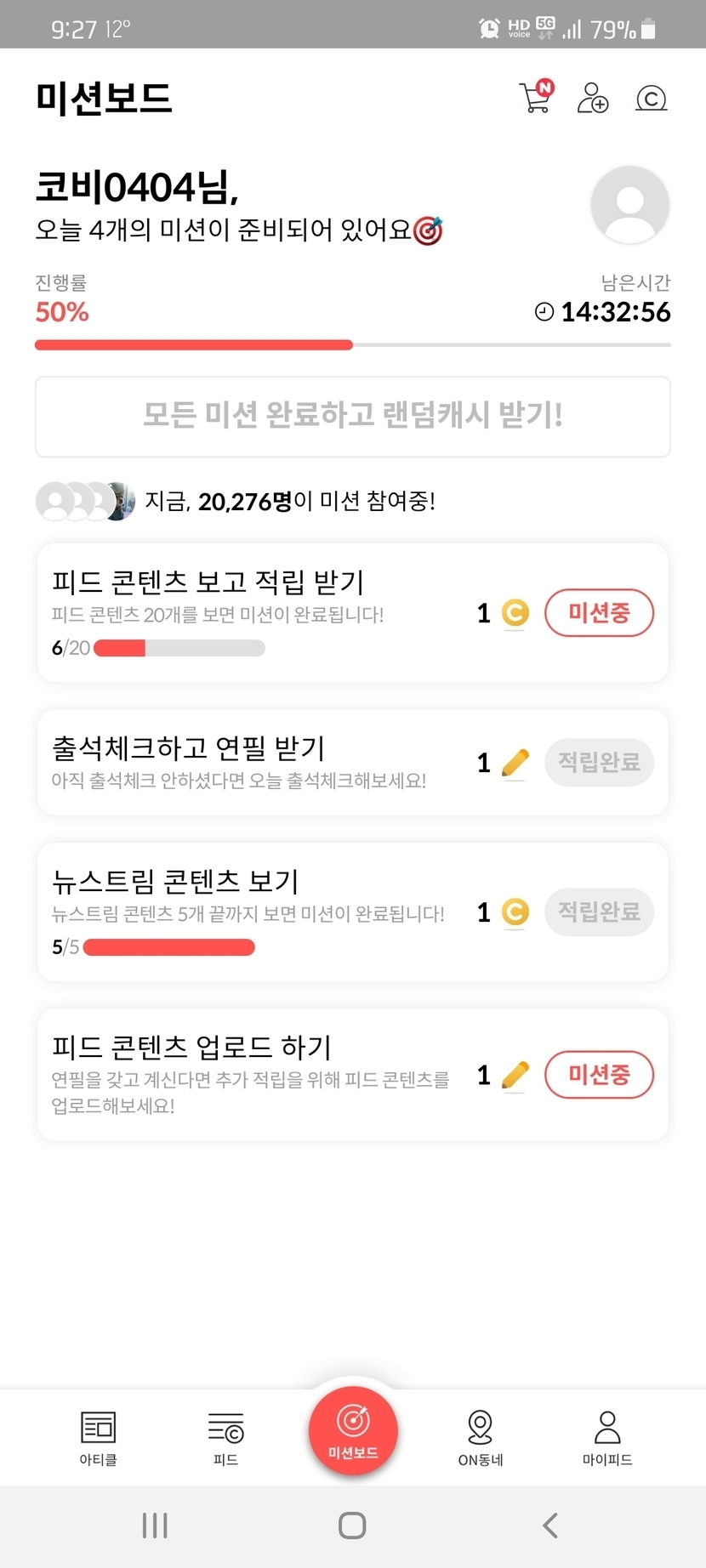Viewport: 706px width, 1568px height.
Task: Tap the profile avatar picture
Action: tap(629, 205)
